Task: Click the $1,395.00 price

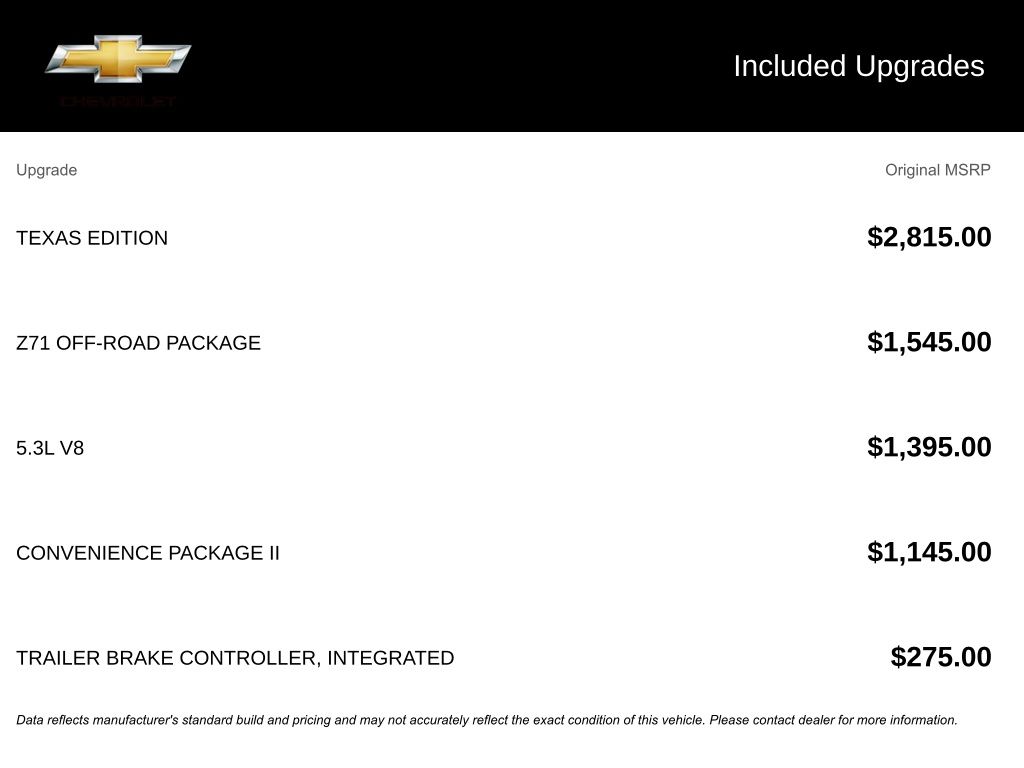Action: tap(929, 447)
